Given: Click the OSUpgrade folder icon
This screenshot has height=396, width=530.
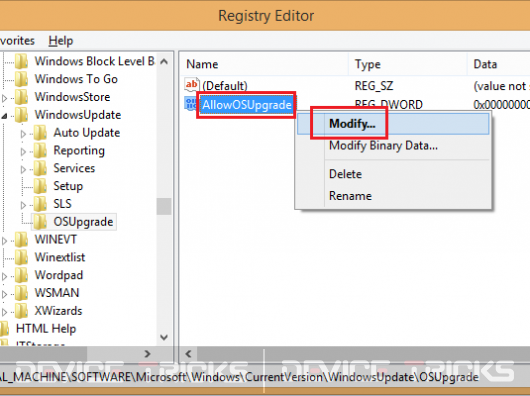Looking at the screenshot, I should 40,222.
